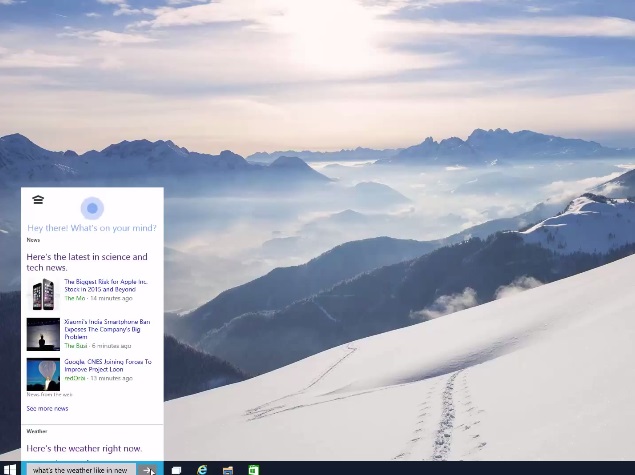Image resolution: width=635 pixels, height=475 pixels.
Task: Open the Store app on the taskbar
Action: click(254, 469)
